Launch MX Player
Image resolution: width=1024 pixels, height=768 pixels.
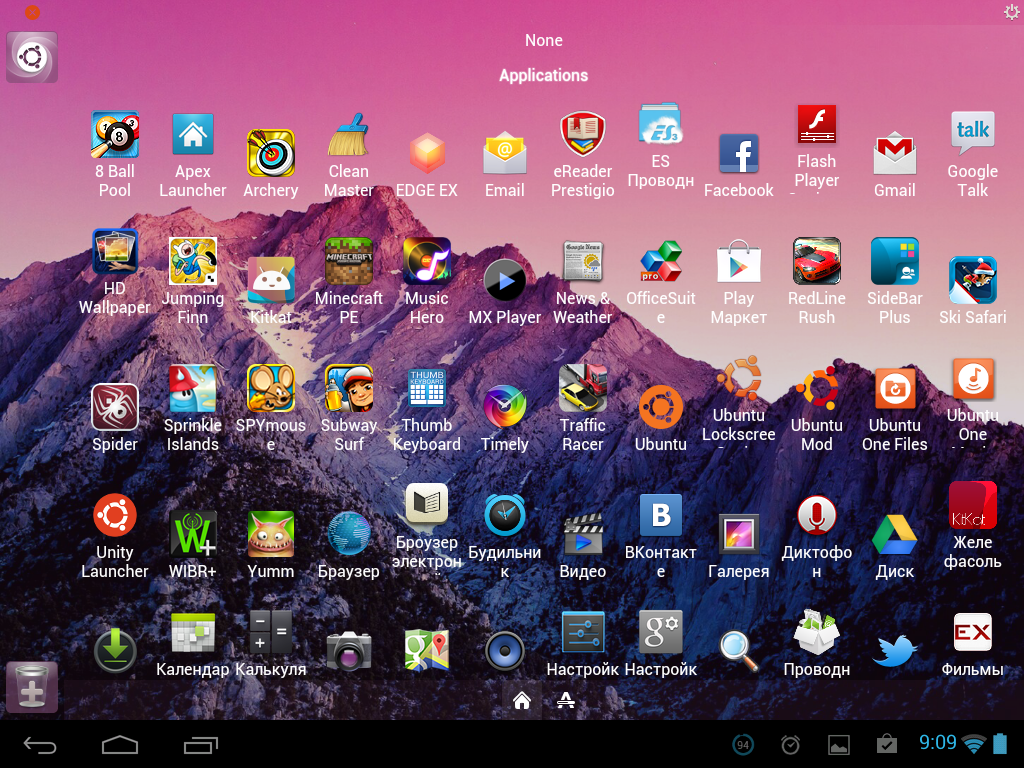pyautogui.click(x=504, y=281)
